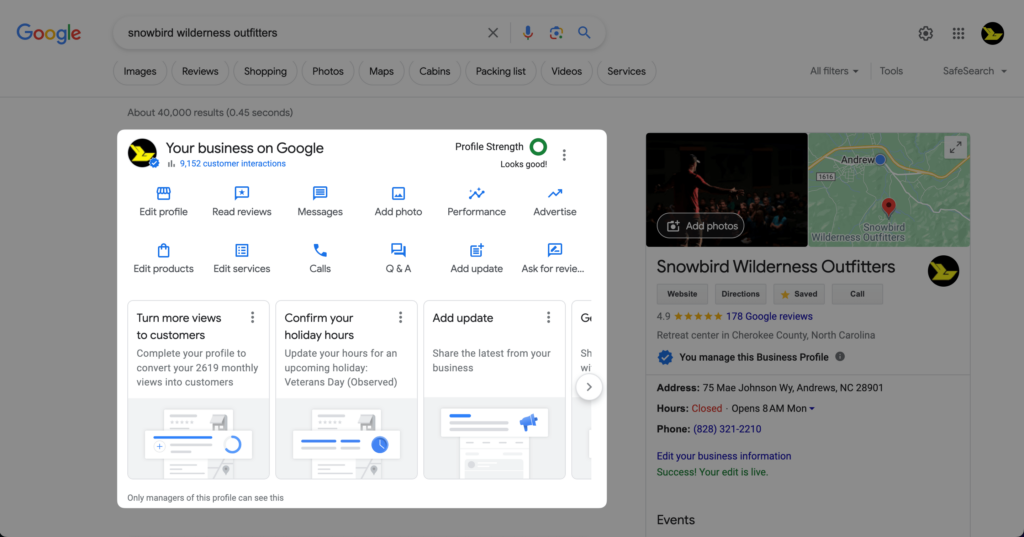Select the Maps filter chip
Viewport: 1024px width, 537px height.
click(x=381, y=71)
